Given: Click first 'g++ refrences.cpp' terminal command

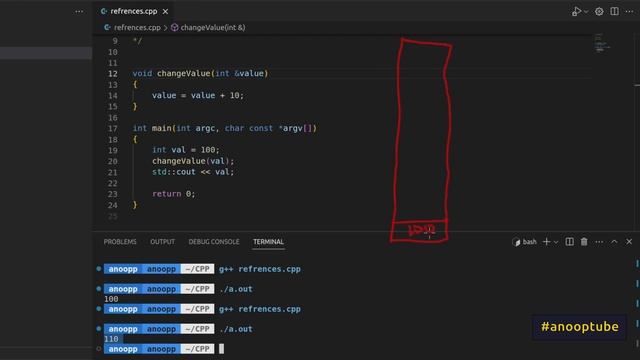Looking at the screenshot, I should point(260,269).
